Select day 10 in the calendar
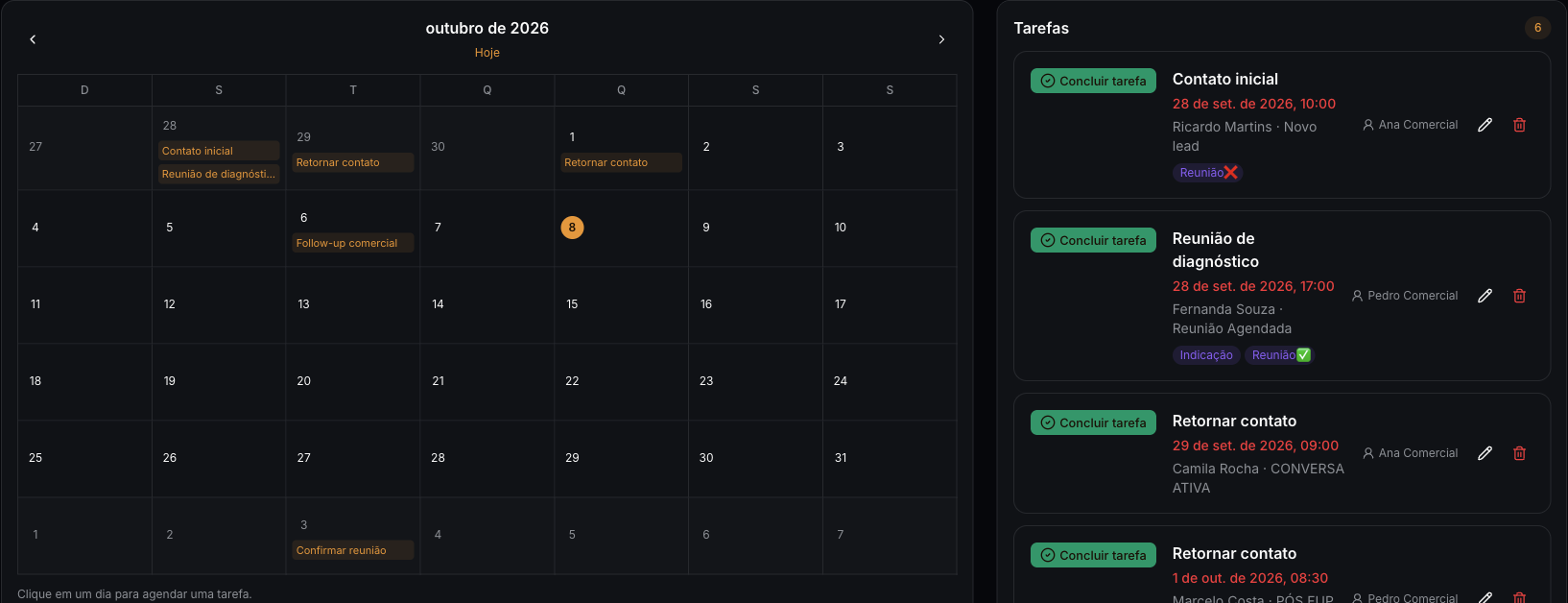 [890, 228]
